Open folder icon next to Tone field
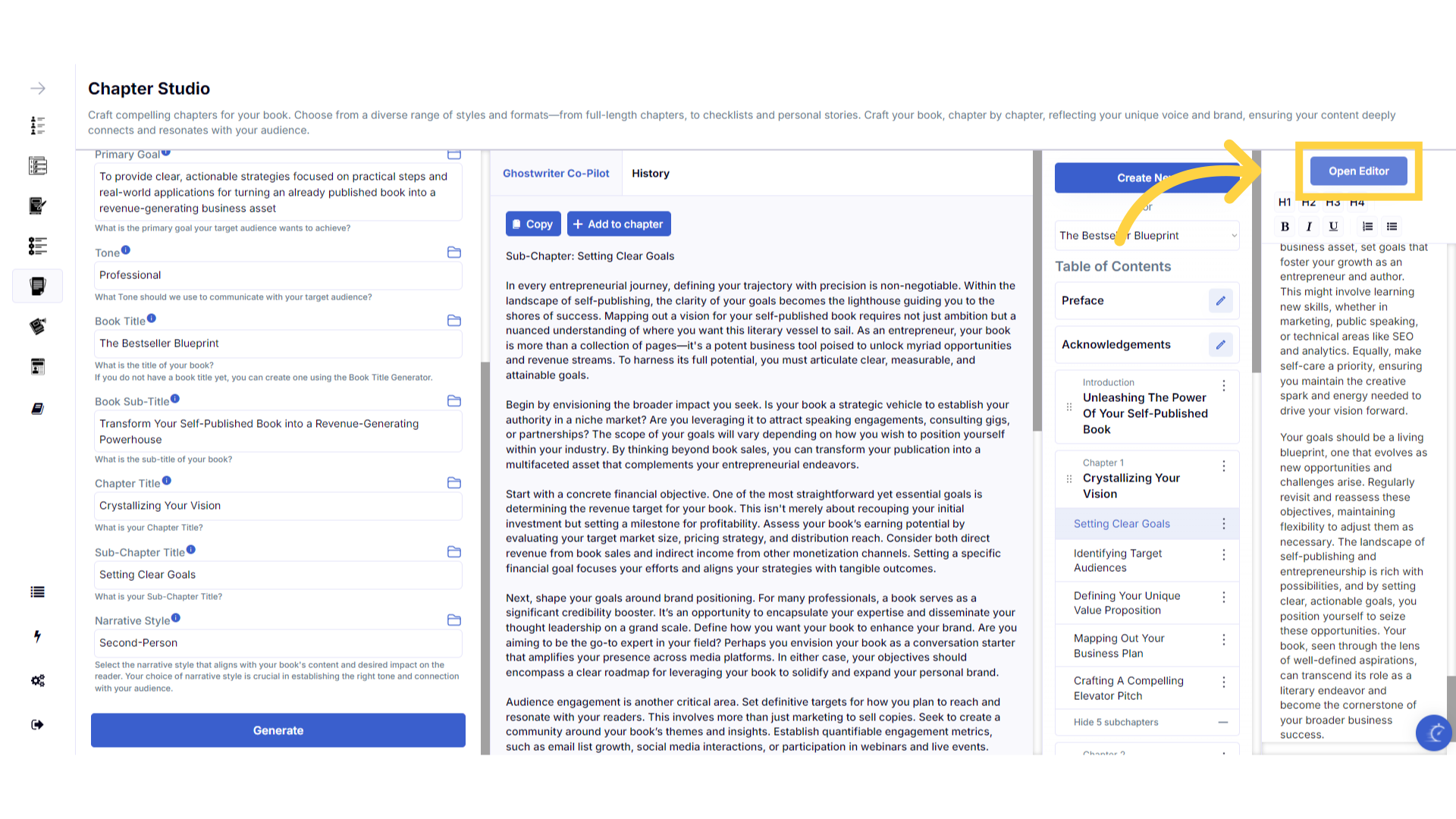This screenshot has width=1456, height=819. point(454,253)
